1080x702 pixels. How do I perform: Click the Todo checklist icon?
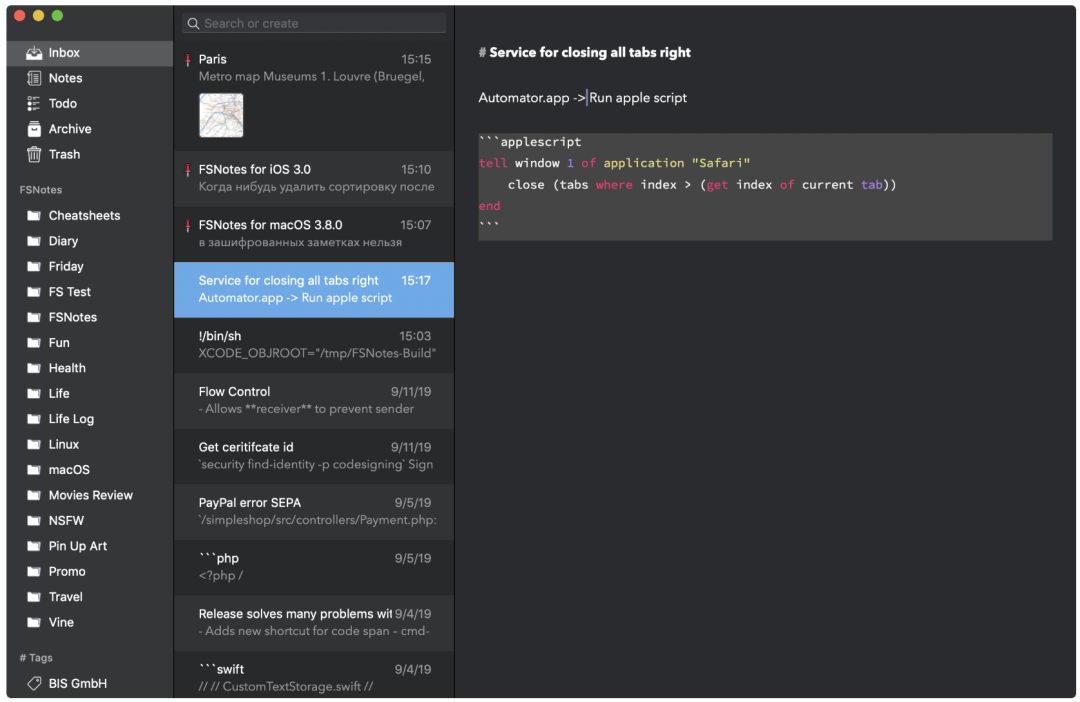click(x=34, y=104)
